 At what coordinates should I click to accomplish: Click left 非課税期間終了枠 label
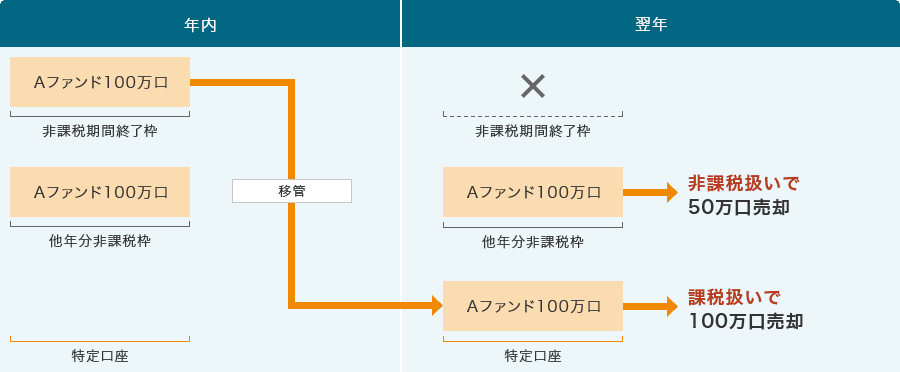(100, 131)
